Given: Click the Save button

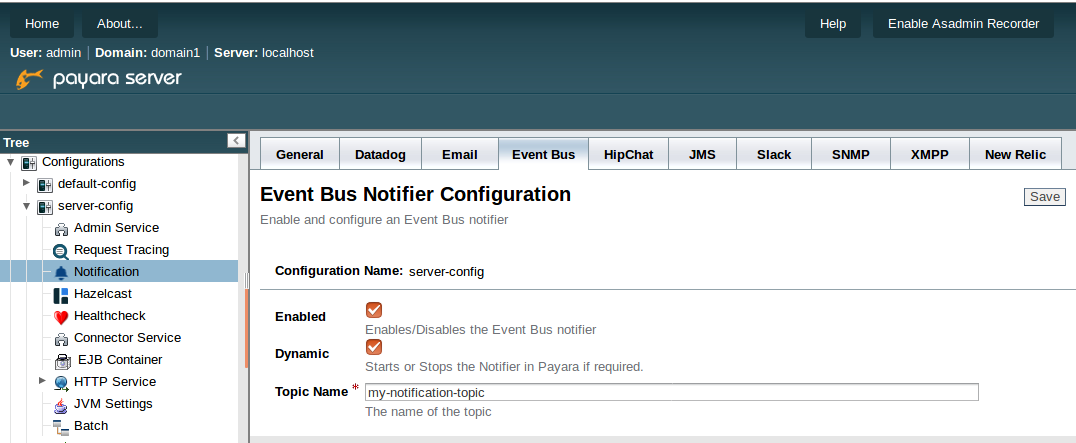Looking at the screenshot, I should pos(1045,197).
